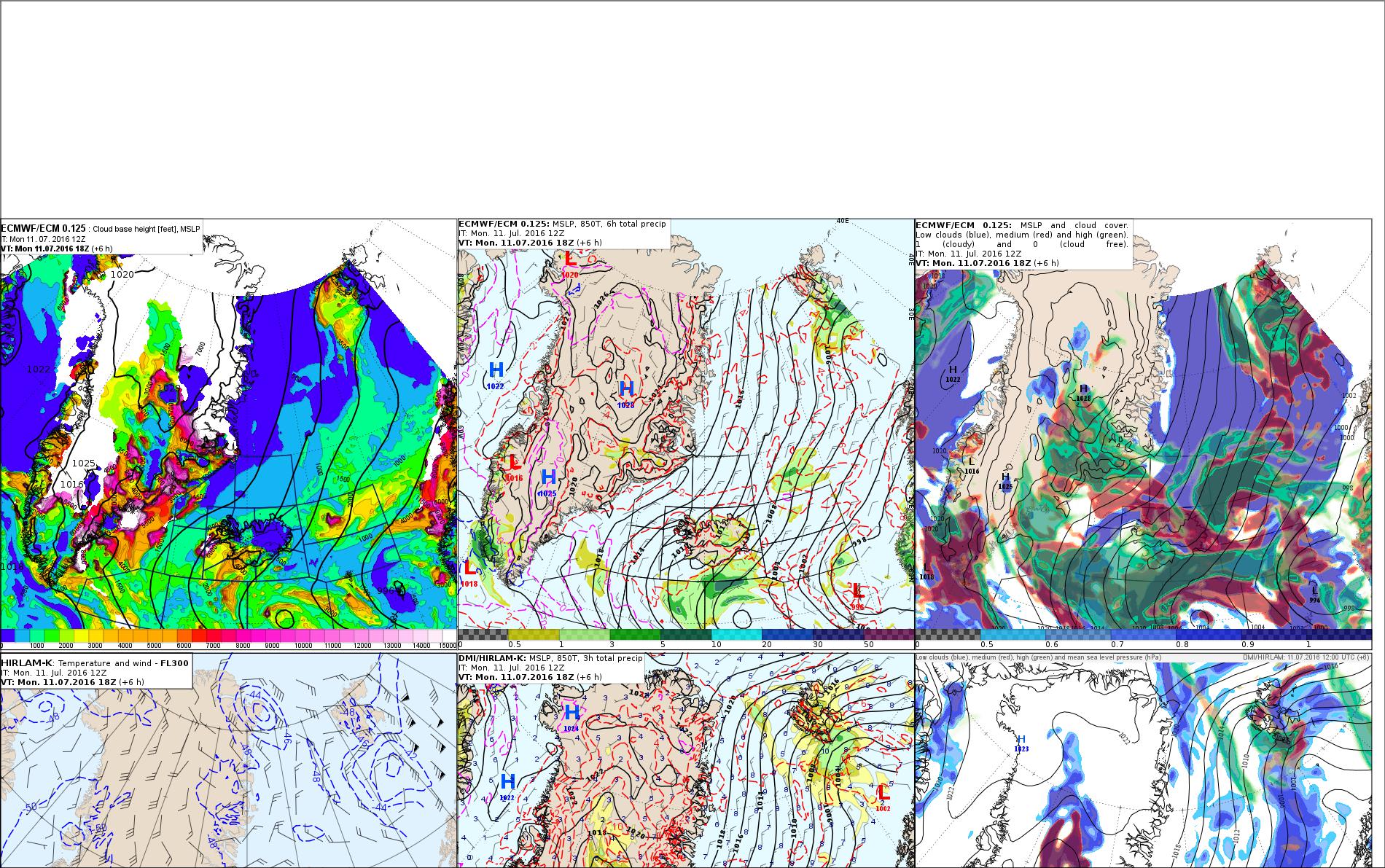Click the H 1025 marker in the ECMWF cloud cover map
Image resolution: width=1385 pixels, height=868 pixels.
pos(1005,481)
